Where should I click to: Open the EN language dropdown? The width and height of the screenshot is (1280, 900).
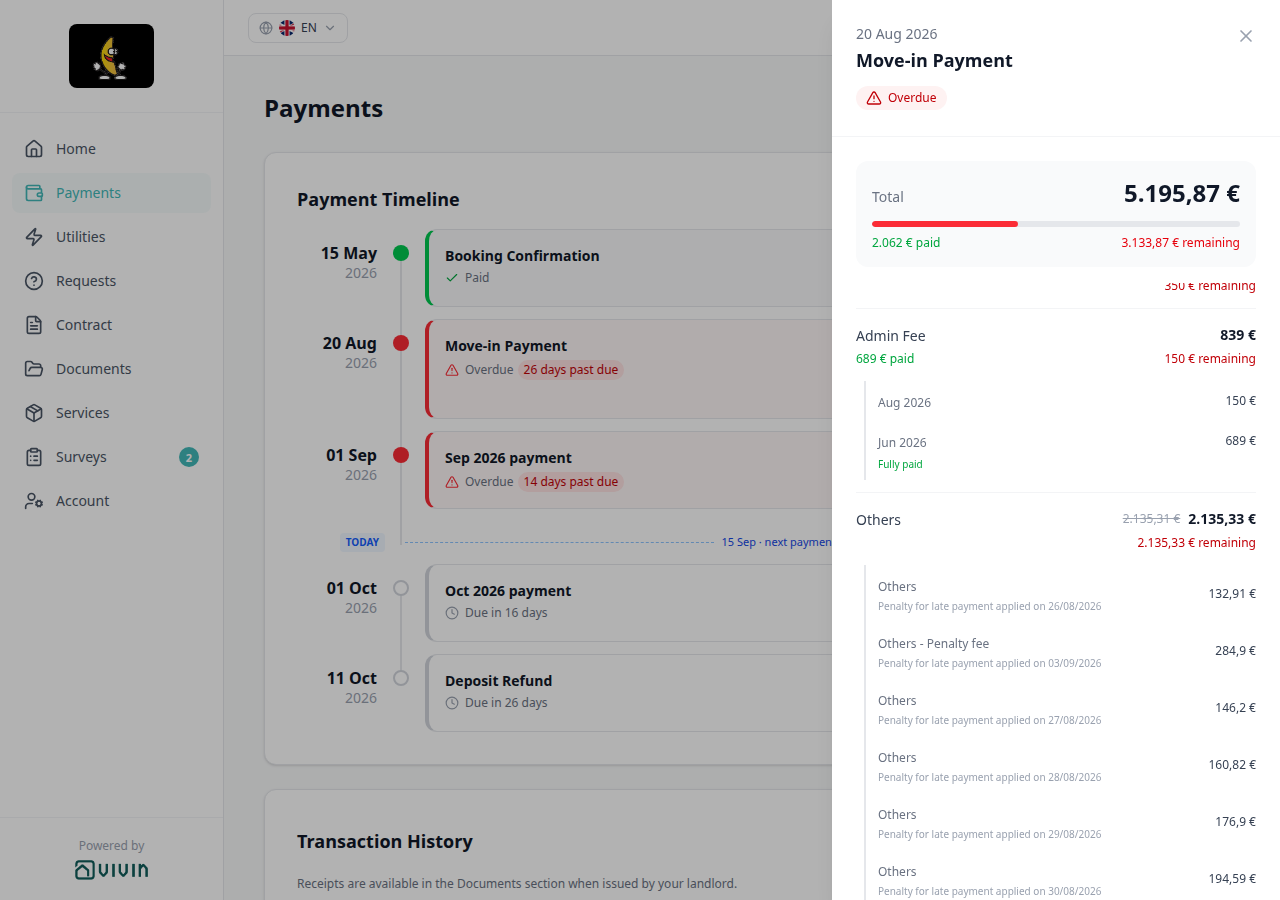click(298, 28)
